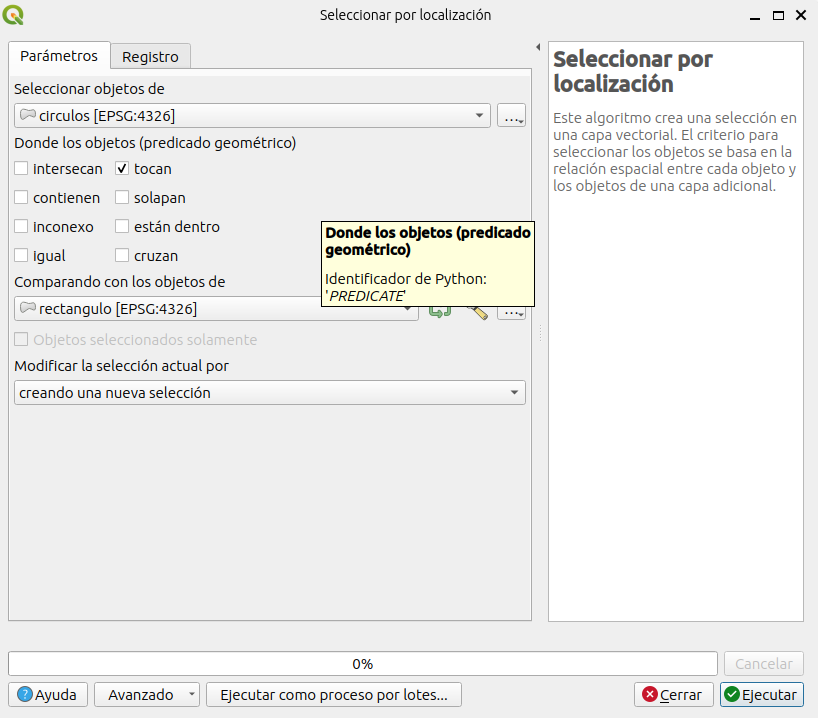Click the QGIS logo in title bar
The height and width of the screenshot is (718, 818).
[x=14, y=15]
